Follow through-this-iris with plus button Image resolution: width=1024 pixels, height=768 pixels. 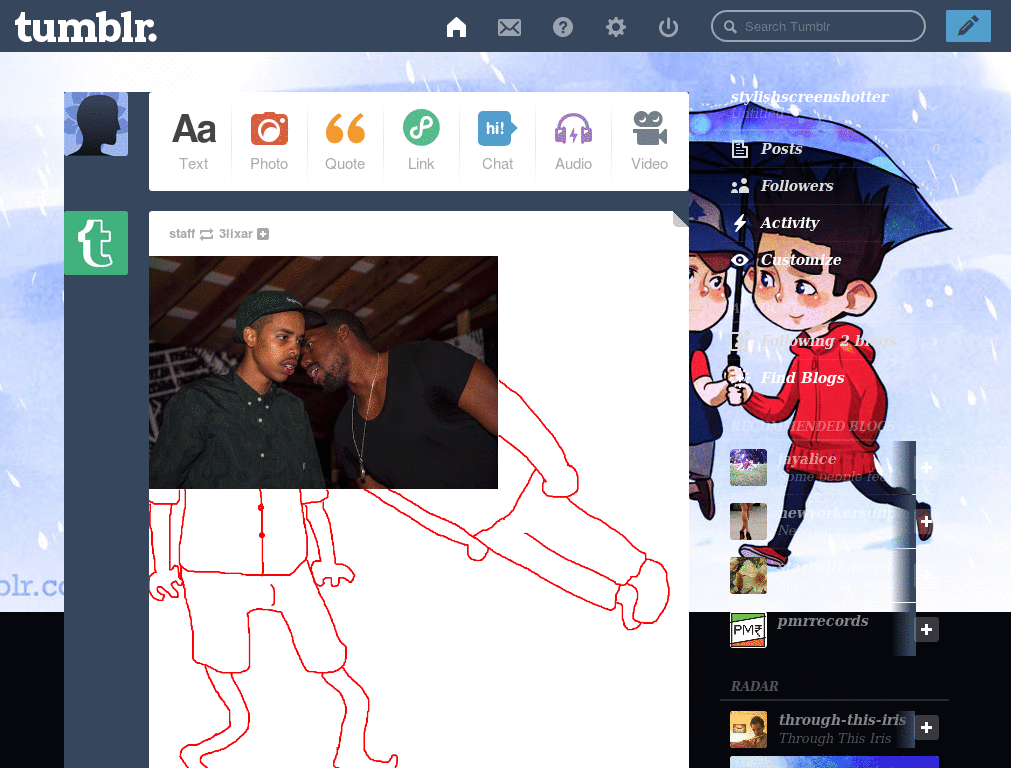click(x=926, y=728)
